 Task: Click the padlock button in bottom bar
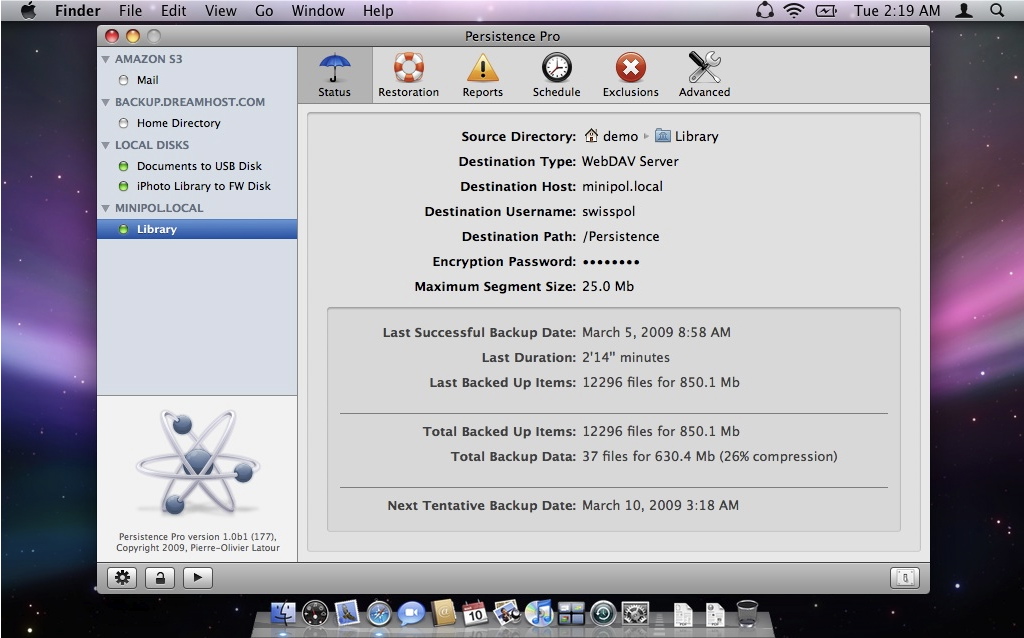tap(160, 577)
